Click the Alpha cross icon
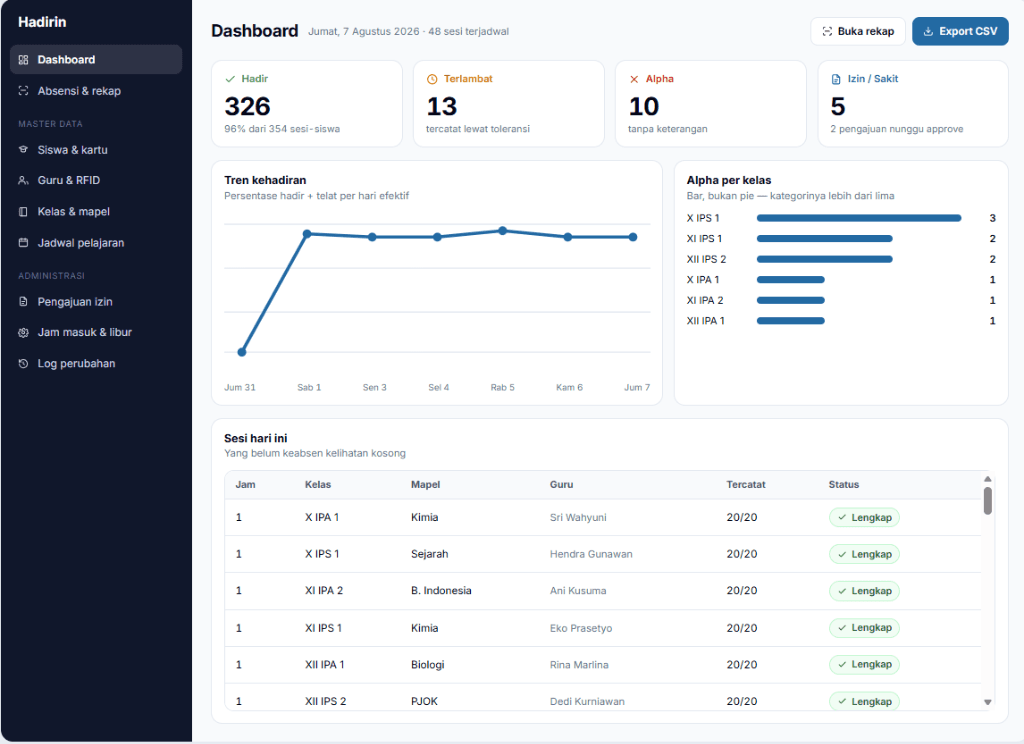 633,79
